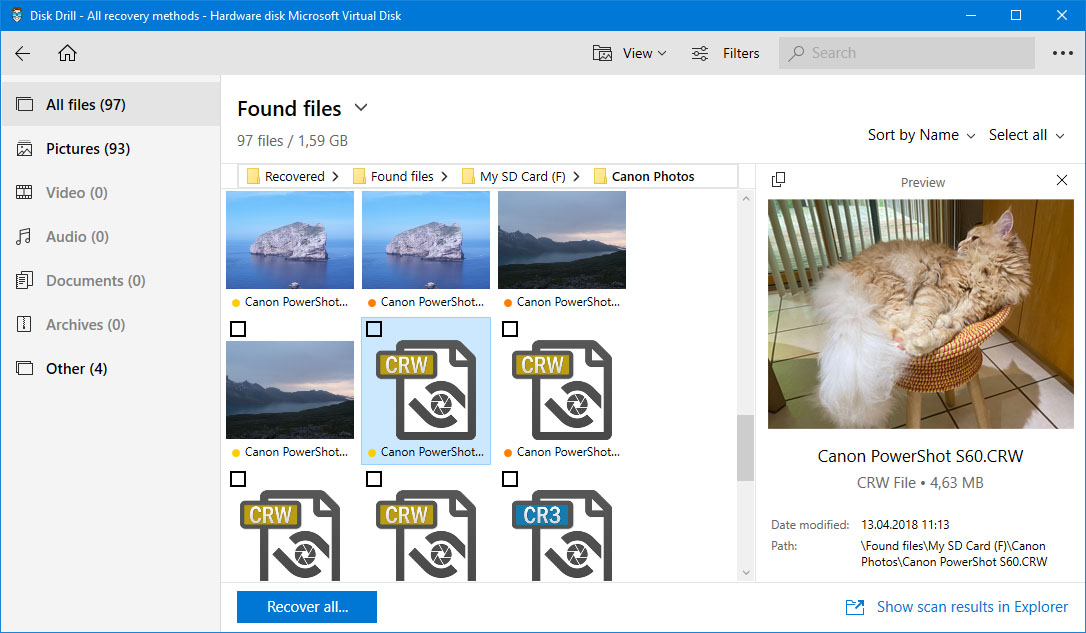Tick checkbox above the unhighlighted middle-row CRW
Screen dimensions: 1086x633
point(510,329)
